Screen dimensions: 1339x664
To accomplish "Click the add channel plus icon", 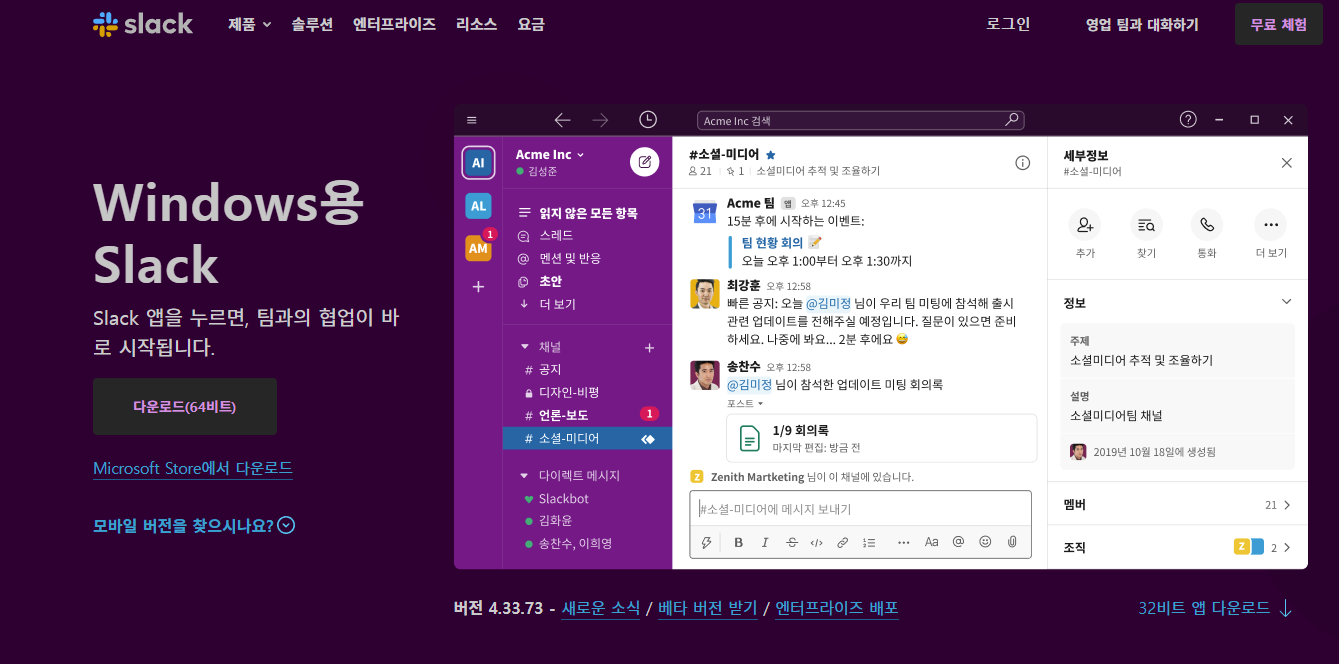I will 649,348.
